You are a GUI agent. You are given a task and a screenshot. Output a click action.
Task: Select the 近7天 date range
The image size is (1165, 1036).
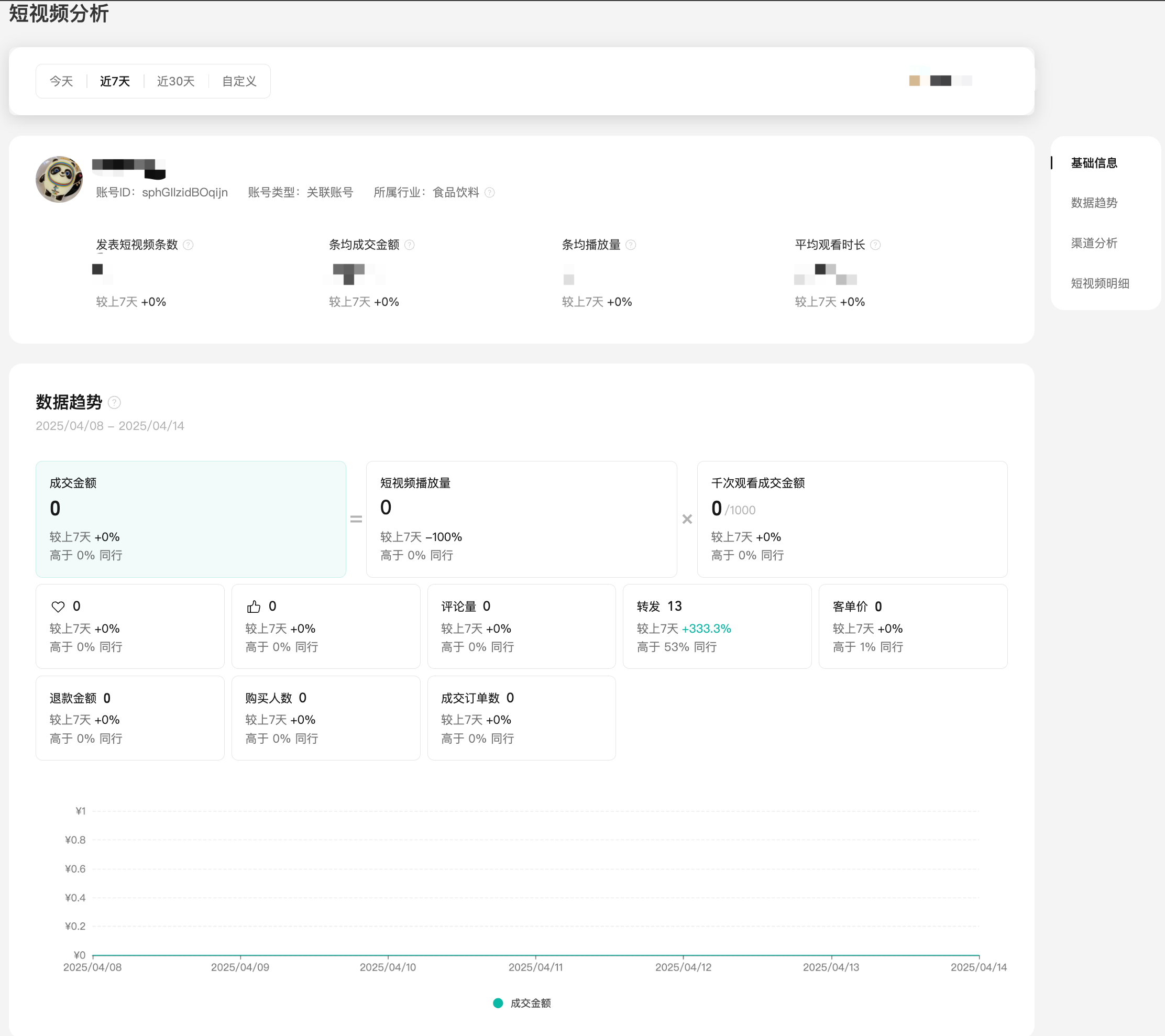(x=115, y=82)
